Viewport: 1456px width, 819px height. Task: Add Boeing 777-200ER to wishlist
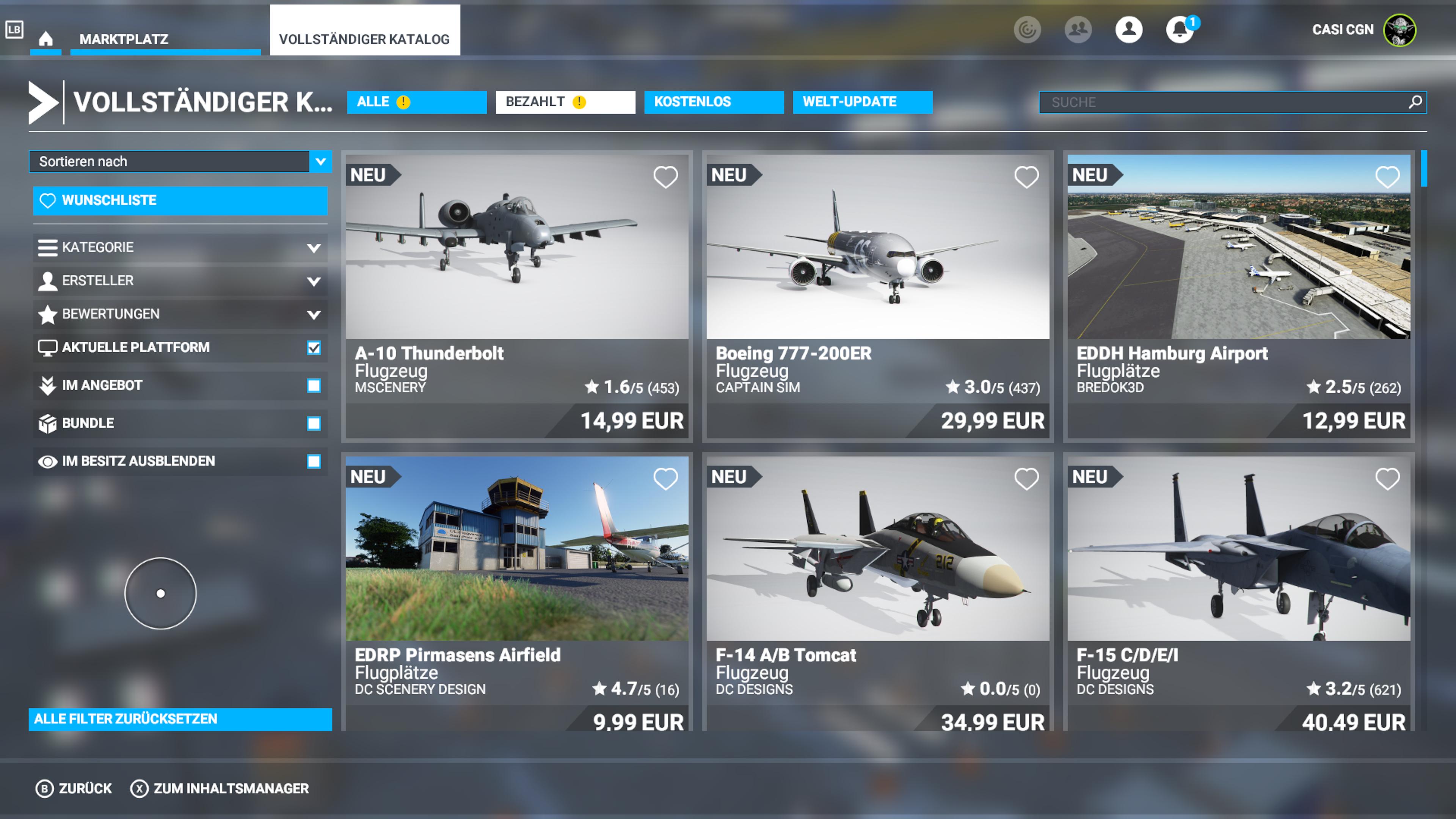click(x=1026, y=177)
